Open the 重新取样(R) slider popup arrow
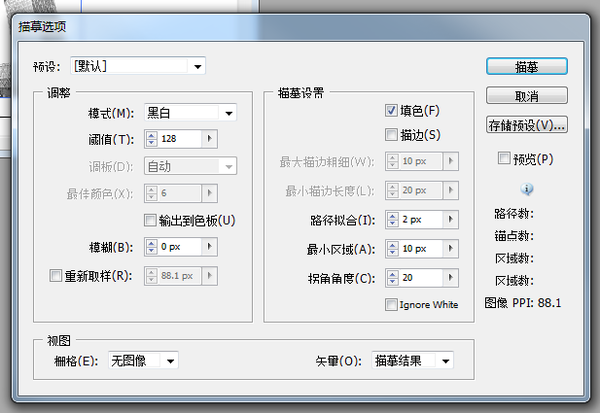Viewport: 600px width, 413px height. click(x=209, y=276)
